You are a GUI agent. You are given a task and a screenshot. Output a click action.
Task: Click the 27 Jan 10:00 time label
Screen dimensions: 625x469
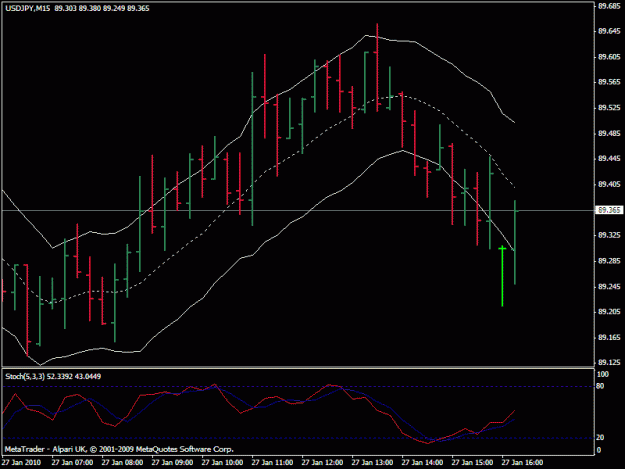pyautogui.click(x=222, y=463)
